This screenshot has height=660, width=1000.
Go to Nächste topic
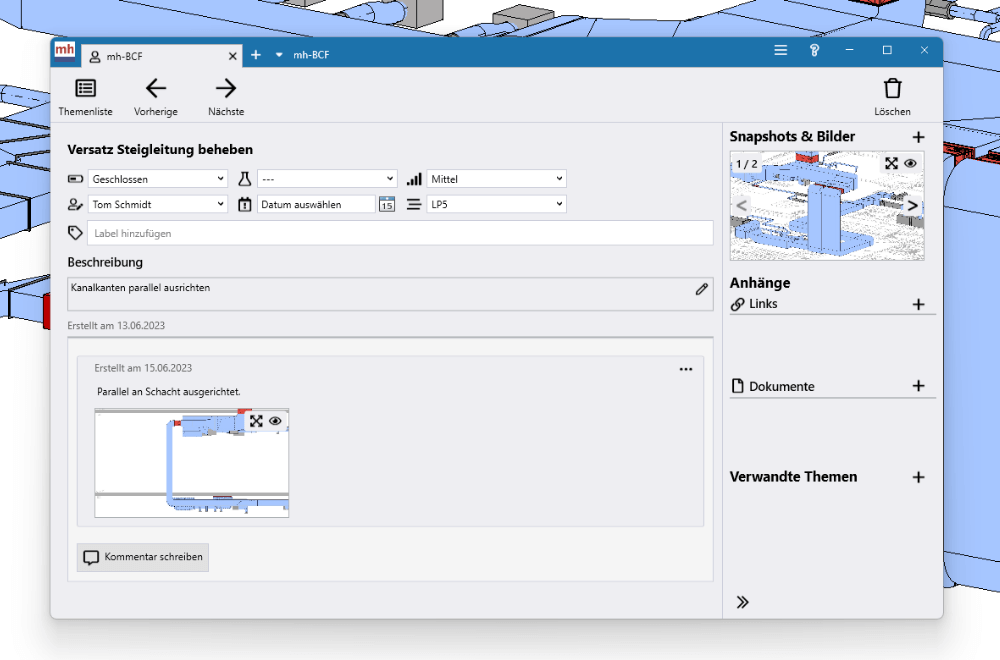(x=226, y=97)
